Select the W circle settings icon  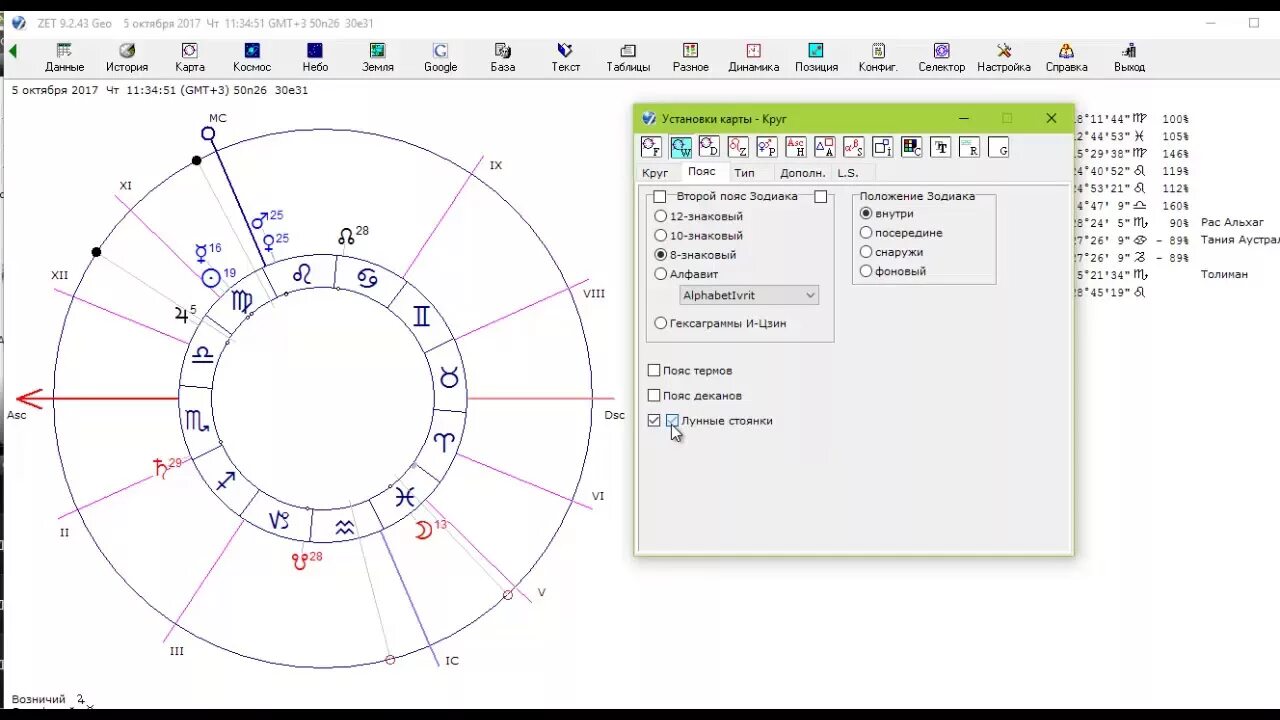pyautogui.click(x=680, y=147)
